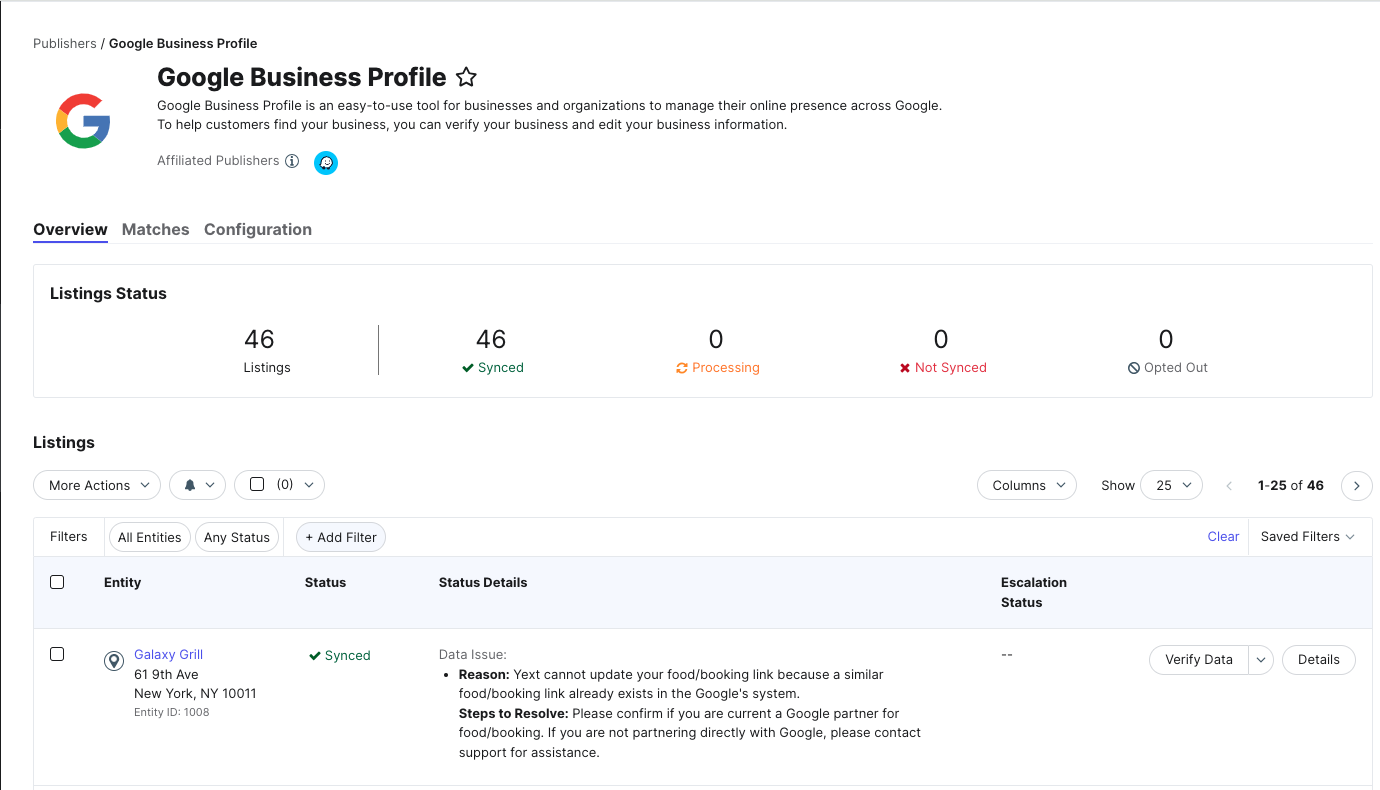Open the bell notifications dropdown

(x=198, y=485)
